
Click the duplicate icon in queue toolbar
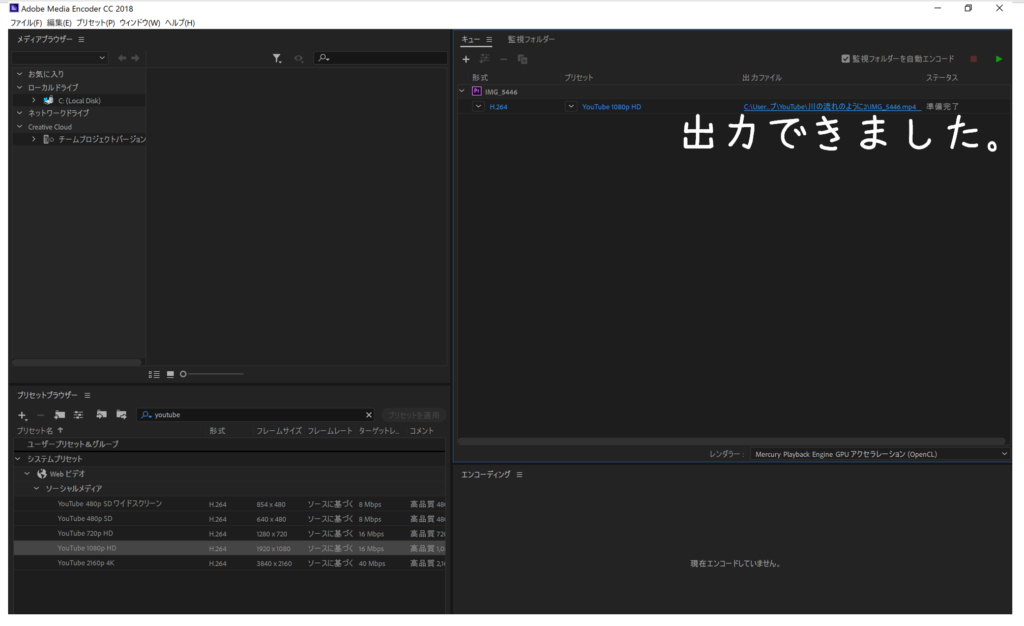(x=522, y=59)
